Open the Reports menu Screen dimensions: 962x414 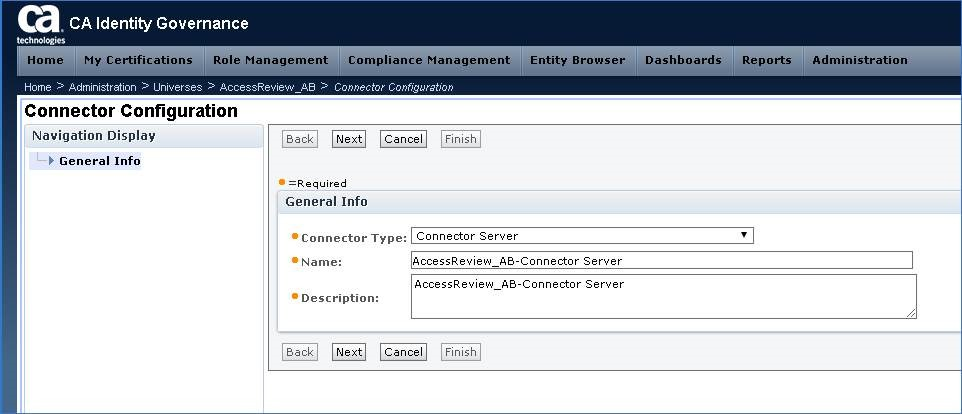coord(766,60)
